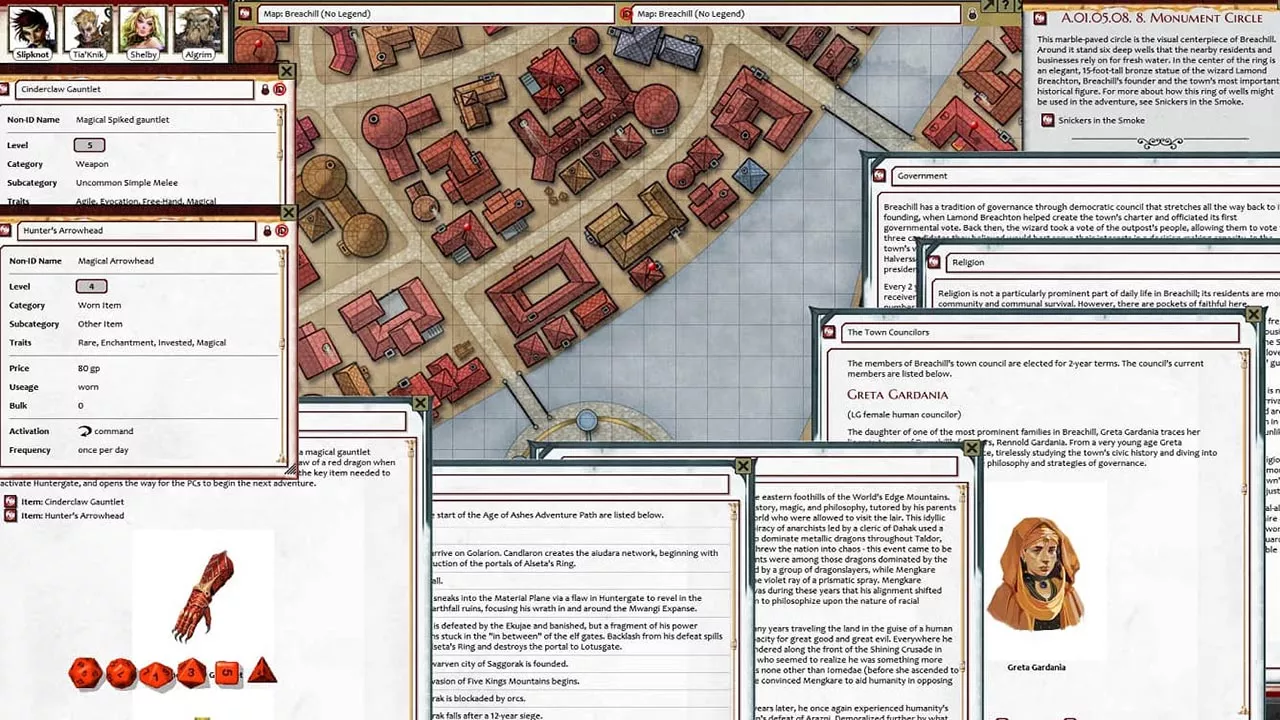Image resolution: width=1280 pixels, height=720 pixels.
Task: Click the 'once per day' frequency value
Action: tap(103, 450)
